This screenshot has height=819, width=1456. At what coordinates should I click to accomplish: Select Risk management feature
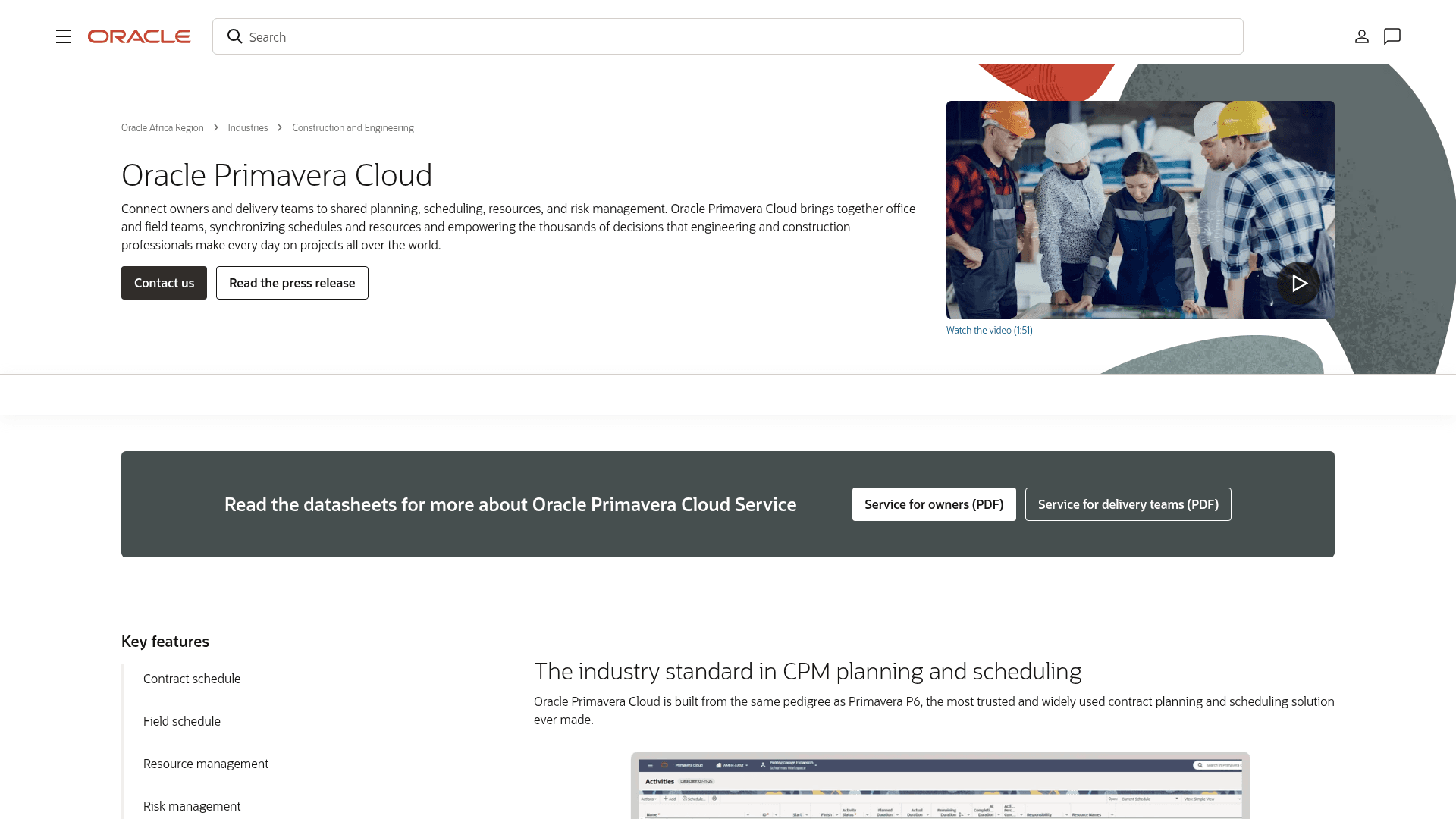tap(192, 806)
